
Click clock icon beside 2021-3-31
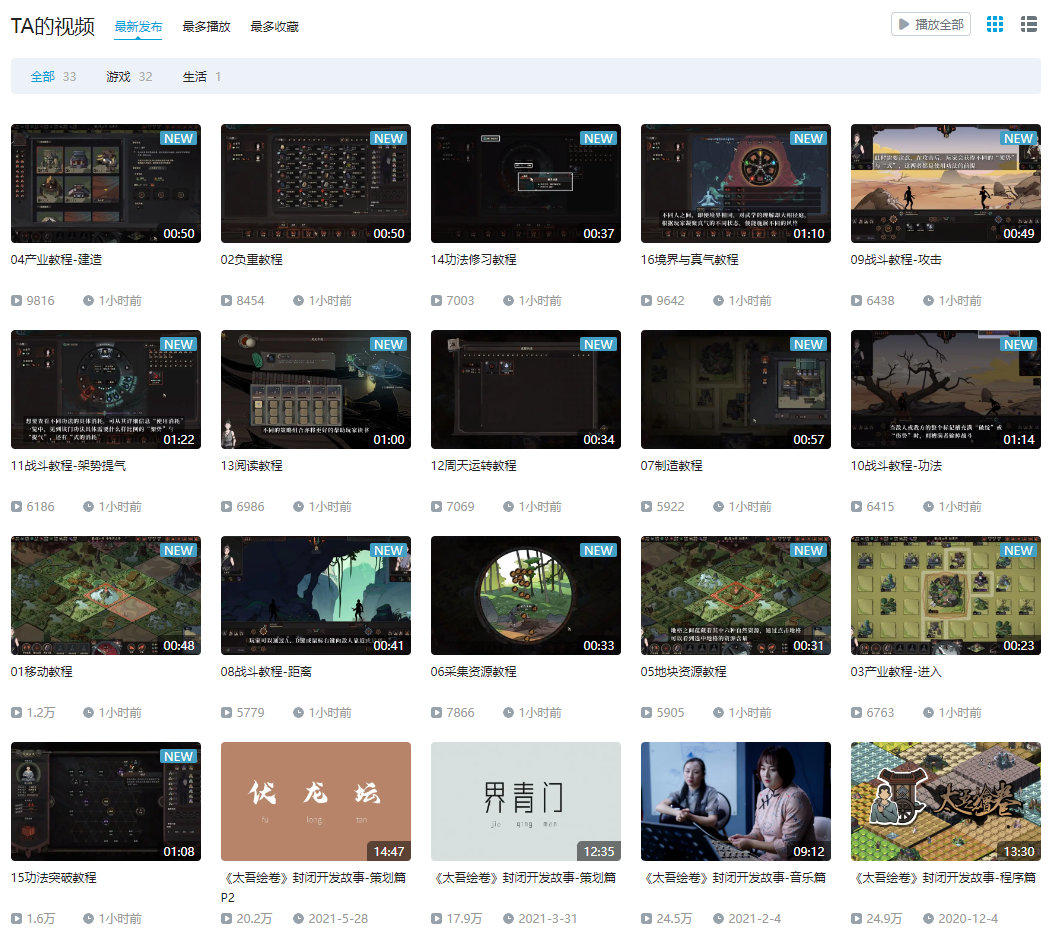click(x=508, y=919)
